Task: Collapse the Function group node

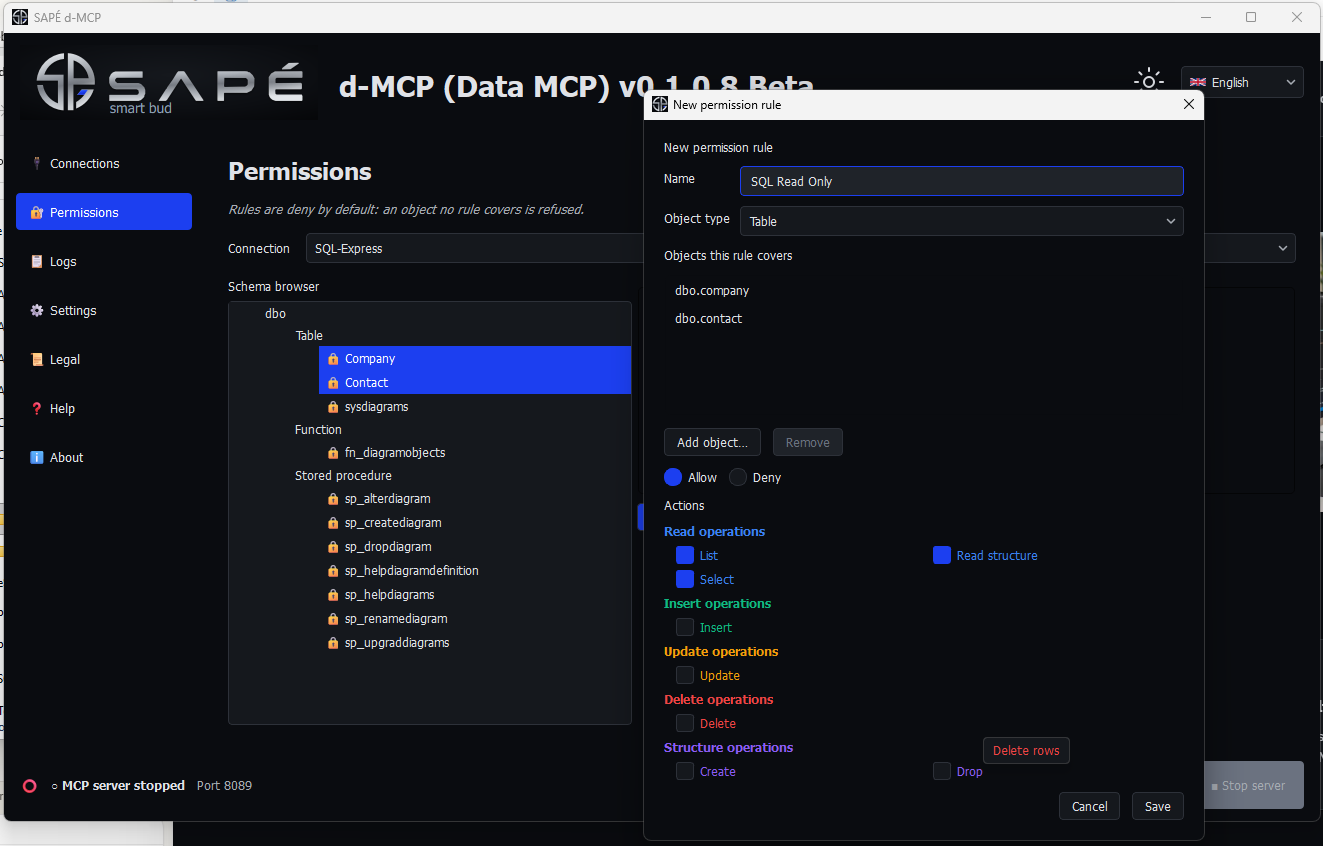Action: 318,429
